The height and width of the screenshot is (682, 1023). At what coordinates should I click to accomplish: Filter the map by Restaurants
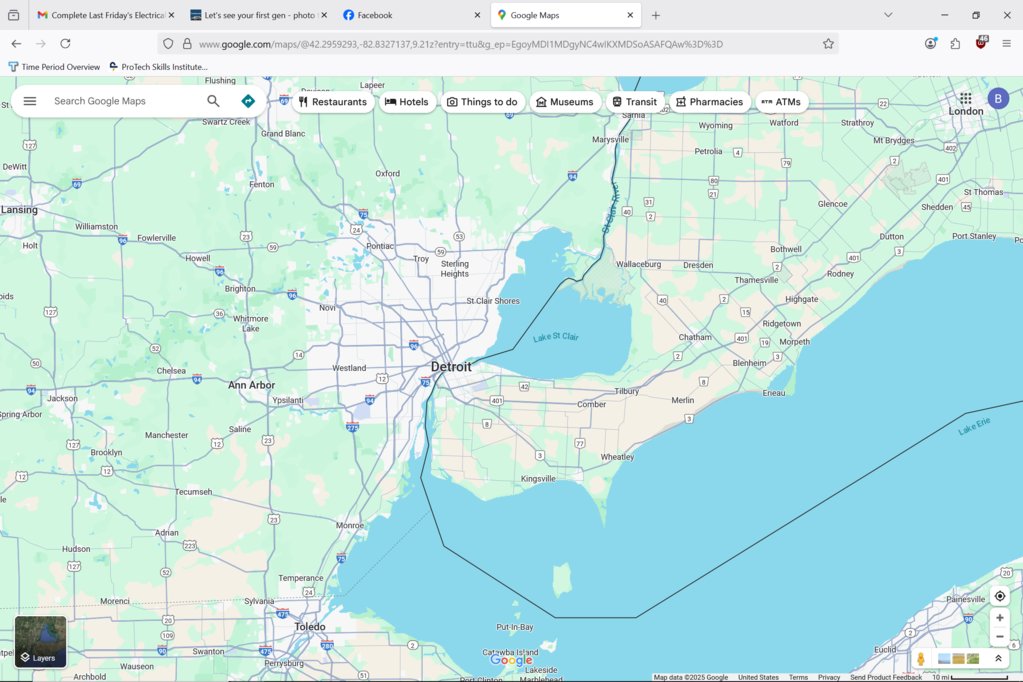tap(333, 102)
